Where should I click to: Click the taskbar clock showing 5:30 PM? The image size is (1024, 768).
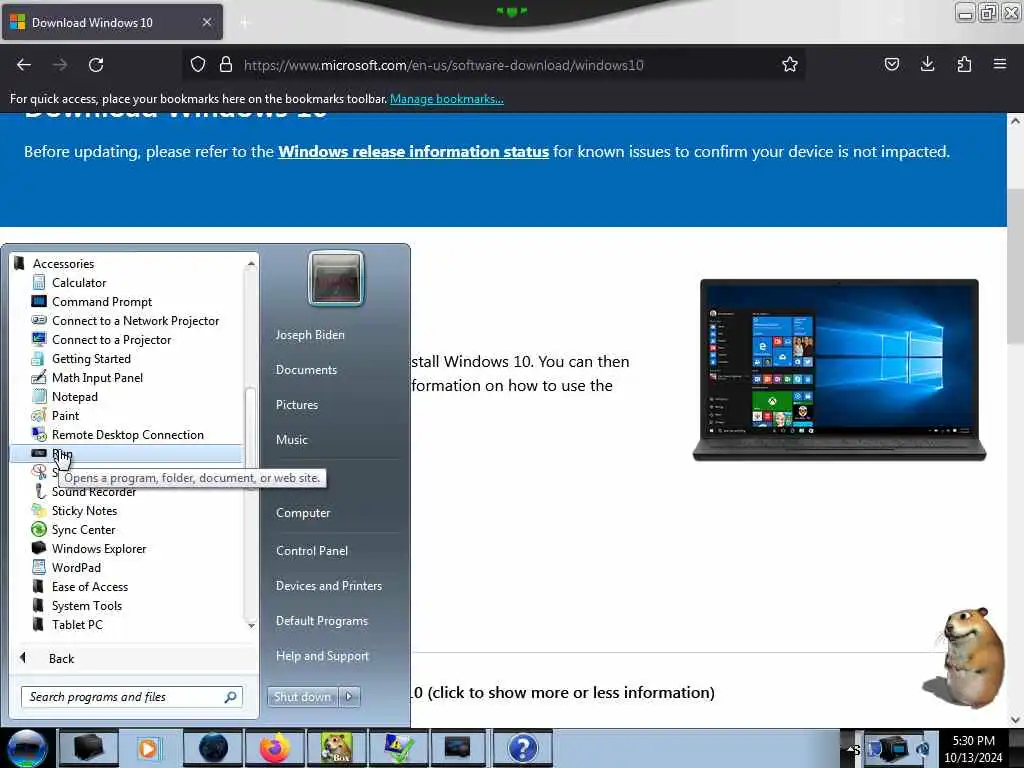(973, 749)
